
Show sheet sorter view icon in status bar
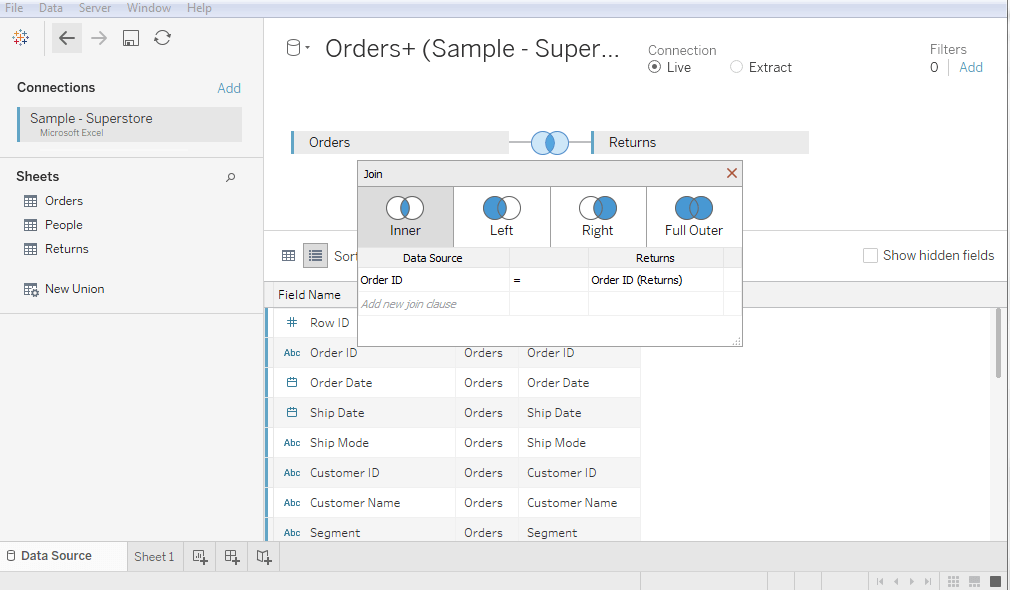954,581
